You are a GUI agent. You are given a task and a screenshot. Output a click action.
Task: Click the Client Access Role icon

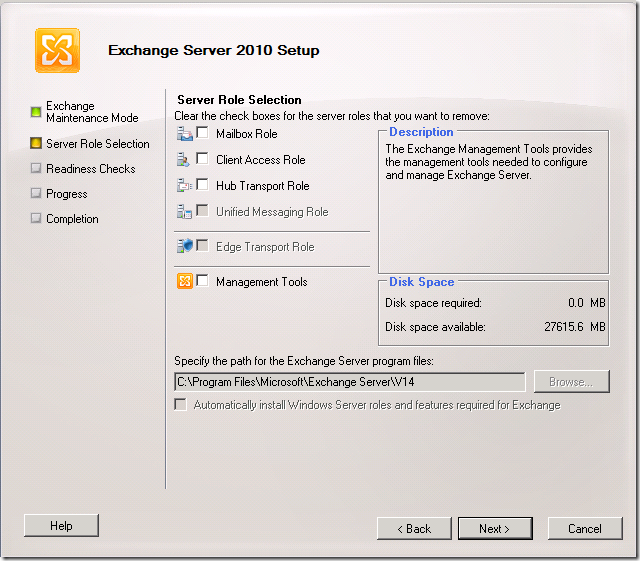(x=183, y=159)
